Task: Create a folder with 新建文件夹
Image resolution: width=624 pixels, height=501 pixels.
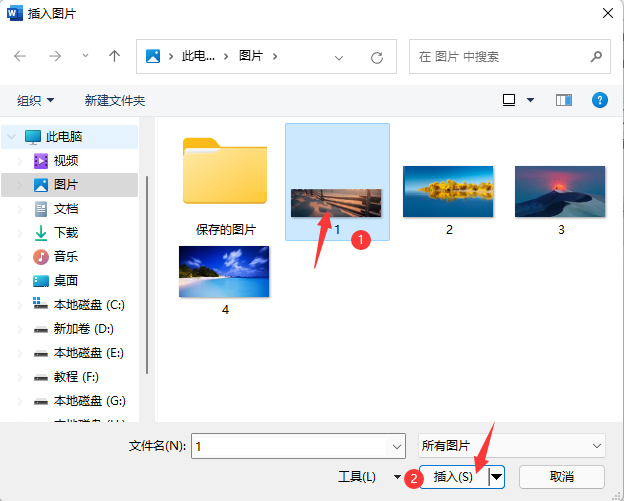Action: pyautogui.click(x=115, y=100)
